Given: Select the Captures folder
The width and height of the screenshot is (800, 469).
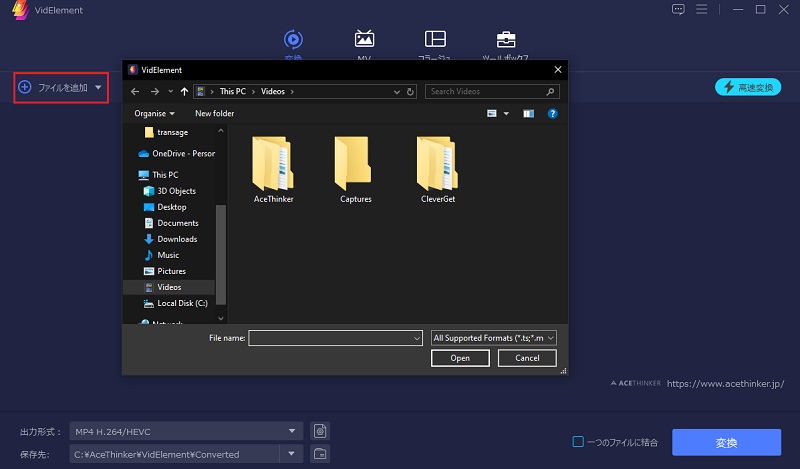Looking at the screenshot, I should click(x=356, y=170).
